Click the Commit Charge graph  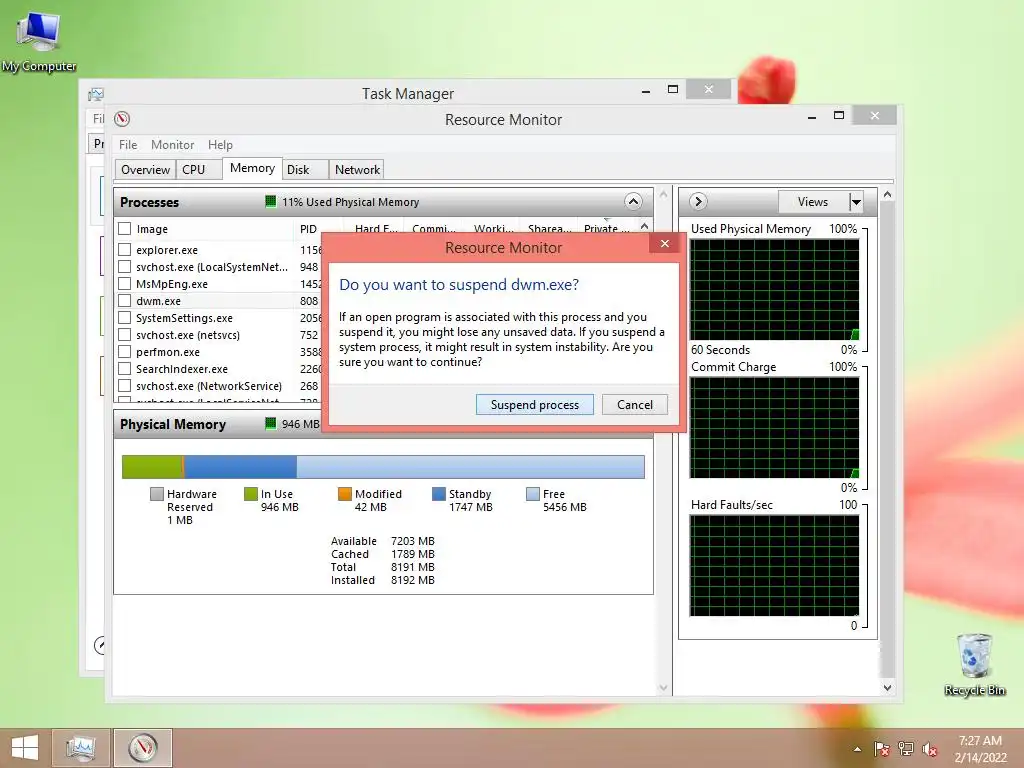click(x=775, y=428)
